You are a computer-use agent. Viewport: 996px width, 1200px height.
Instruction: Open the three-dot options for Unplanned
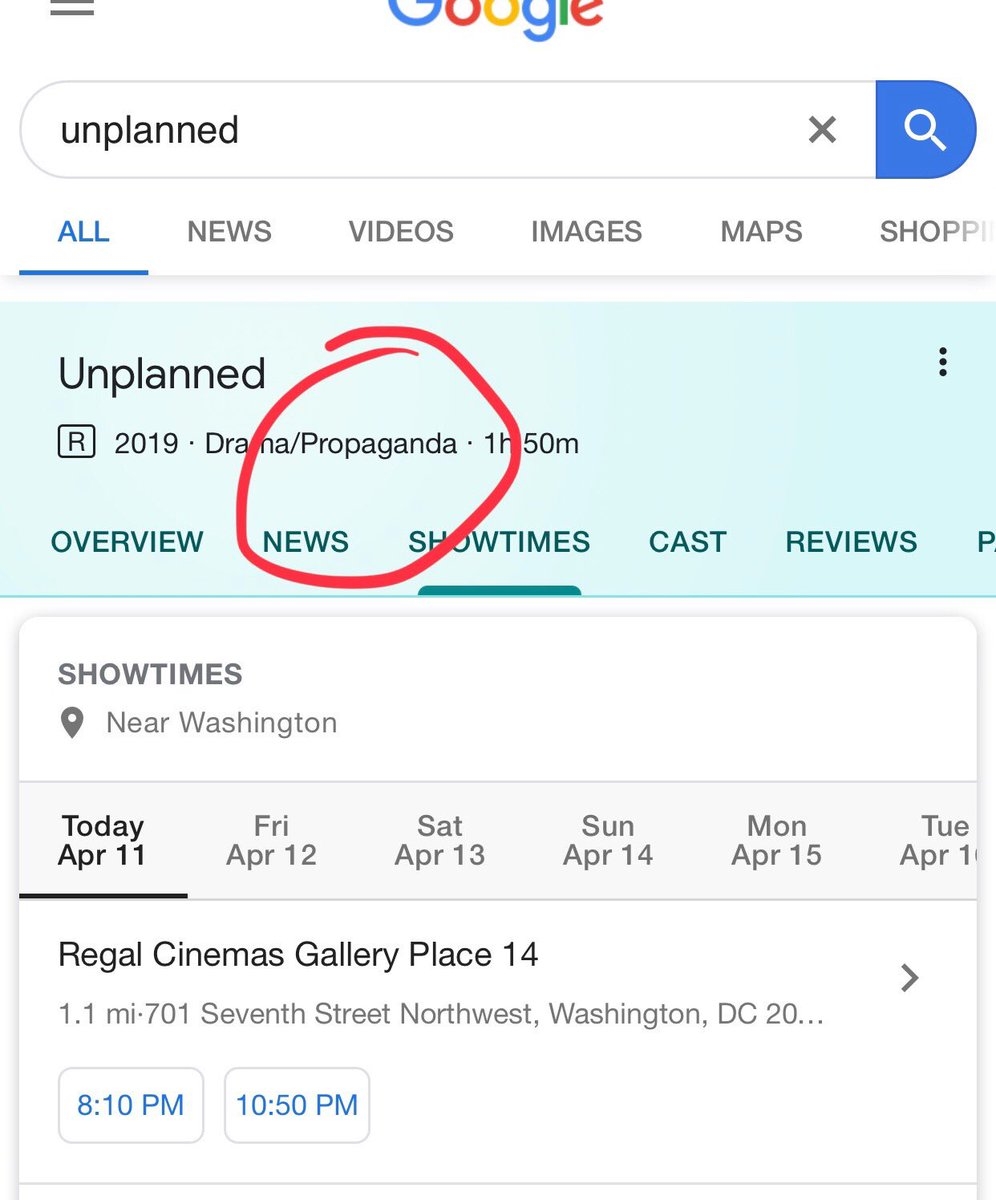pos(942,362)
